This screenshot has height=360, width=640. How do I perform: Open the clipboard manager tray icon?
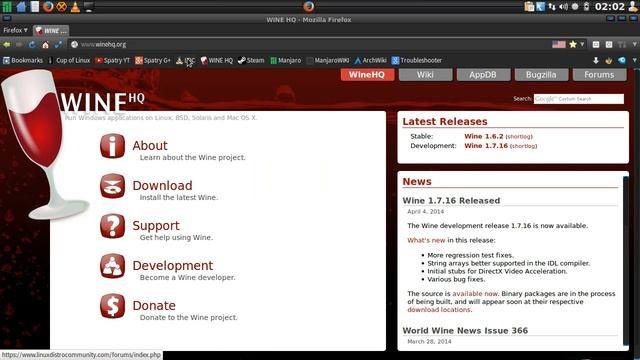[x=529, y=7]
